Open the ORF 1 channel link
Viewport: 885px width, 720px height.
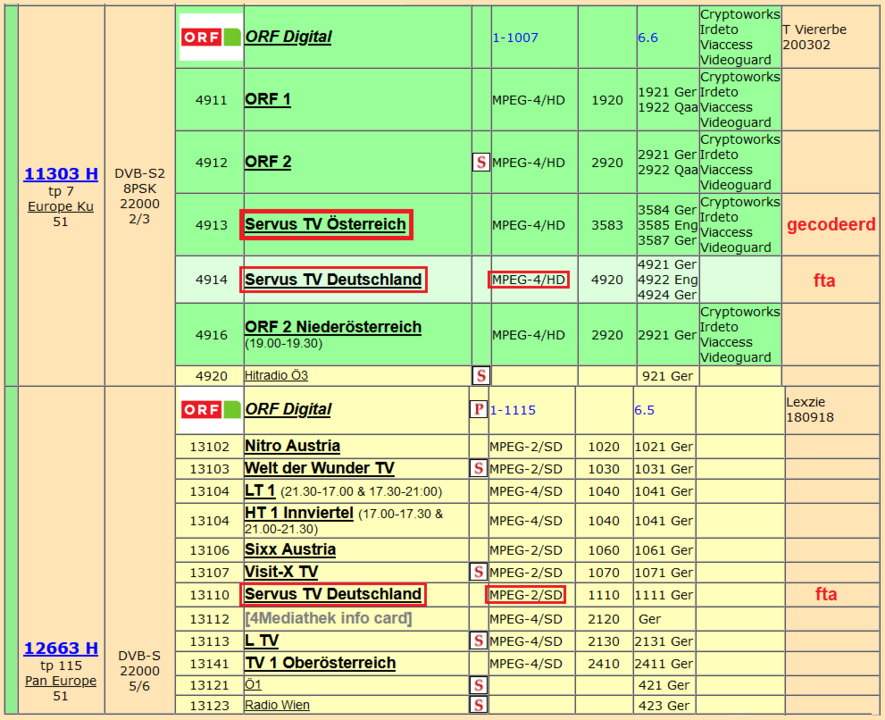click(x=268, y=100)
